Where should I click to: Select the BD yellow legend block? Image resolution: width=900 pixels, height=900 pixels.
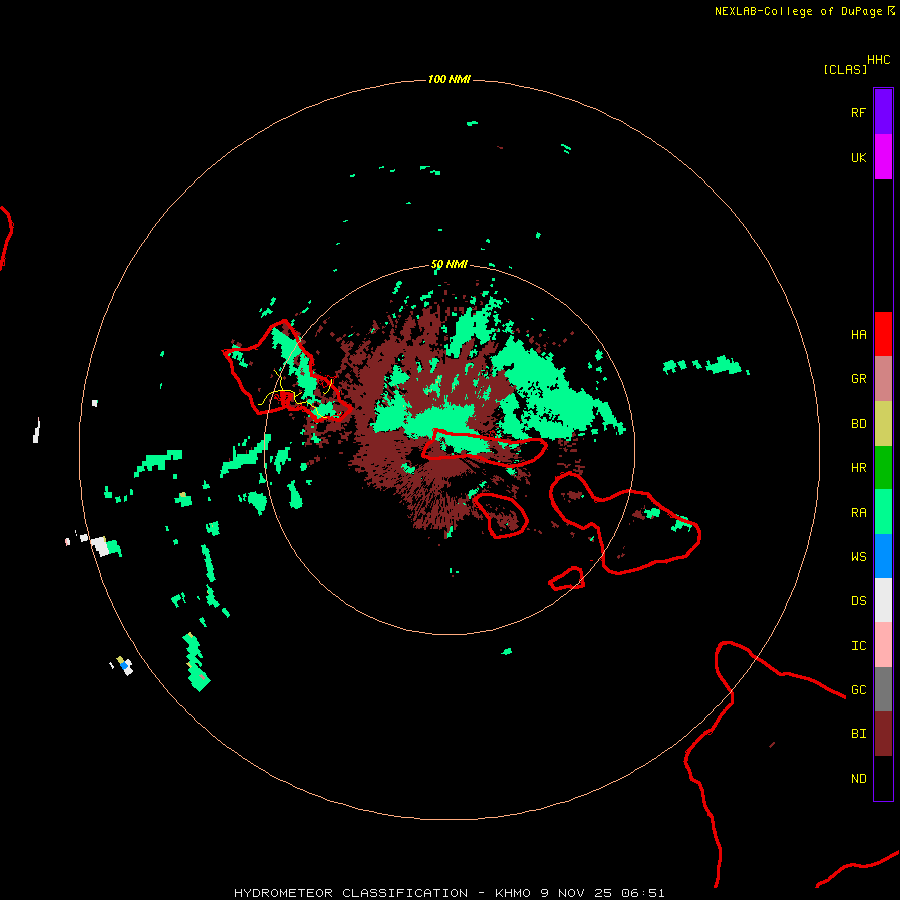click(x=883, y=424)
